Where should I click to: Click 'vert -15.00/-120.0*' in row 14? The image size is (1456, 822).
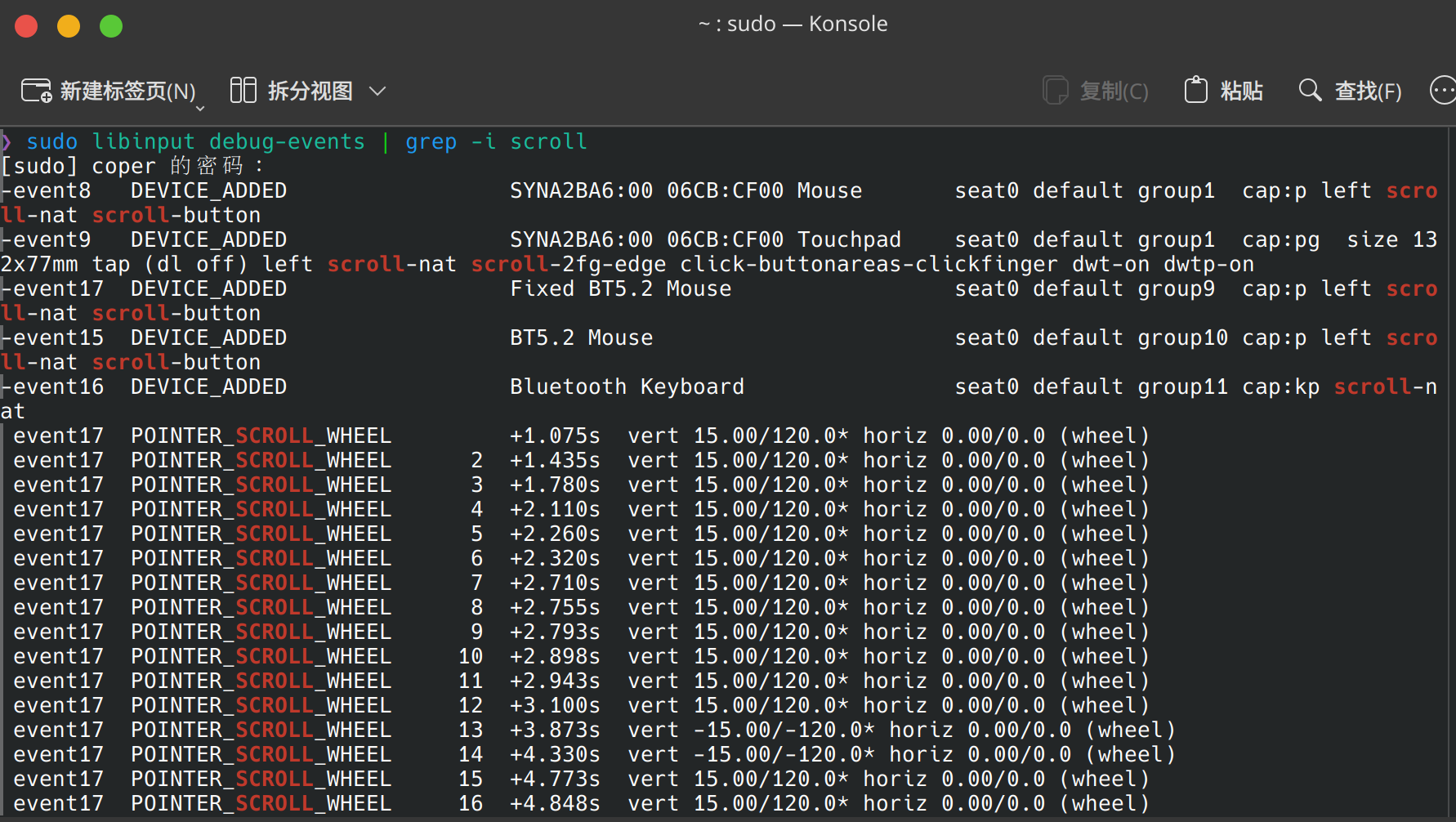click(752, 754)
